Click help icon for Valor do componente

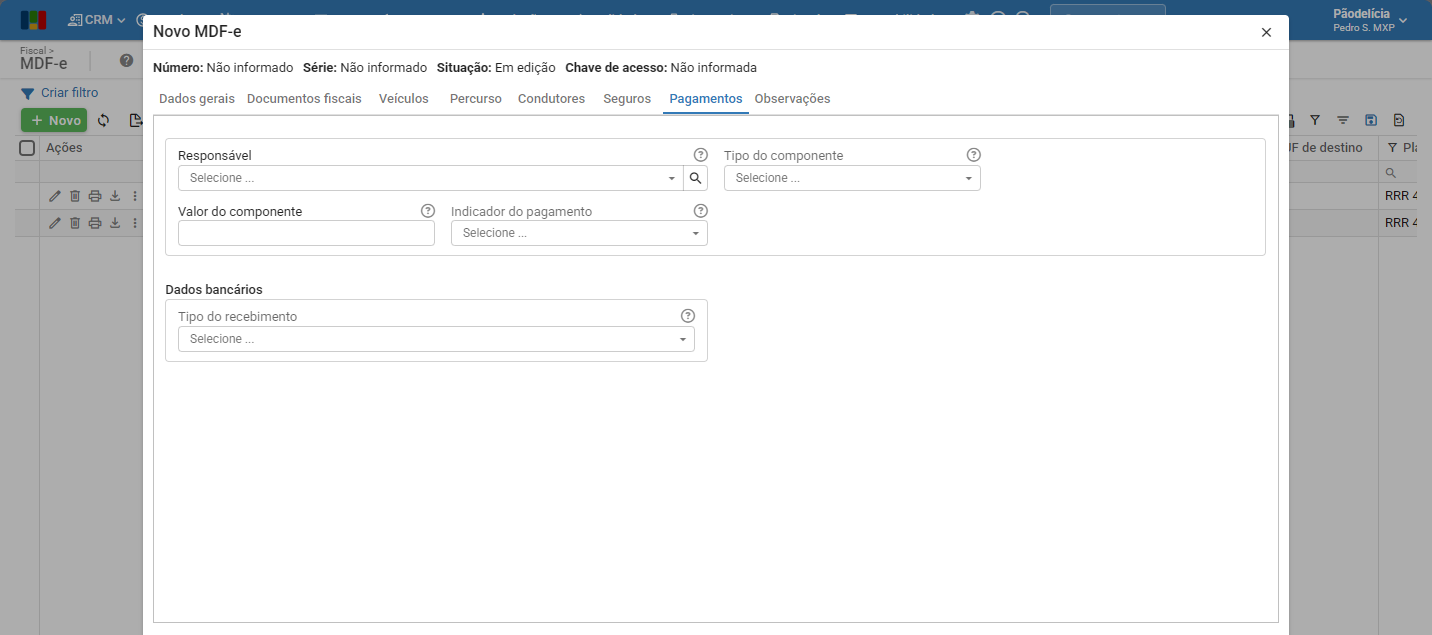coord(427,211)
